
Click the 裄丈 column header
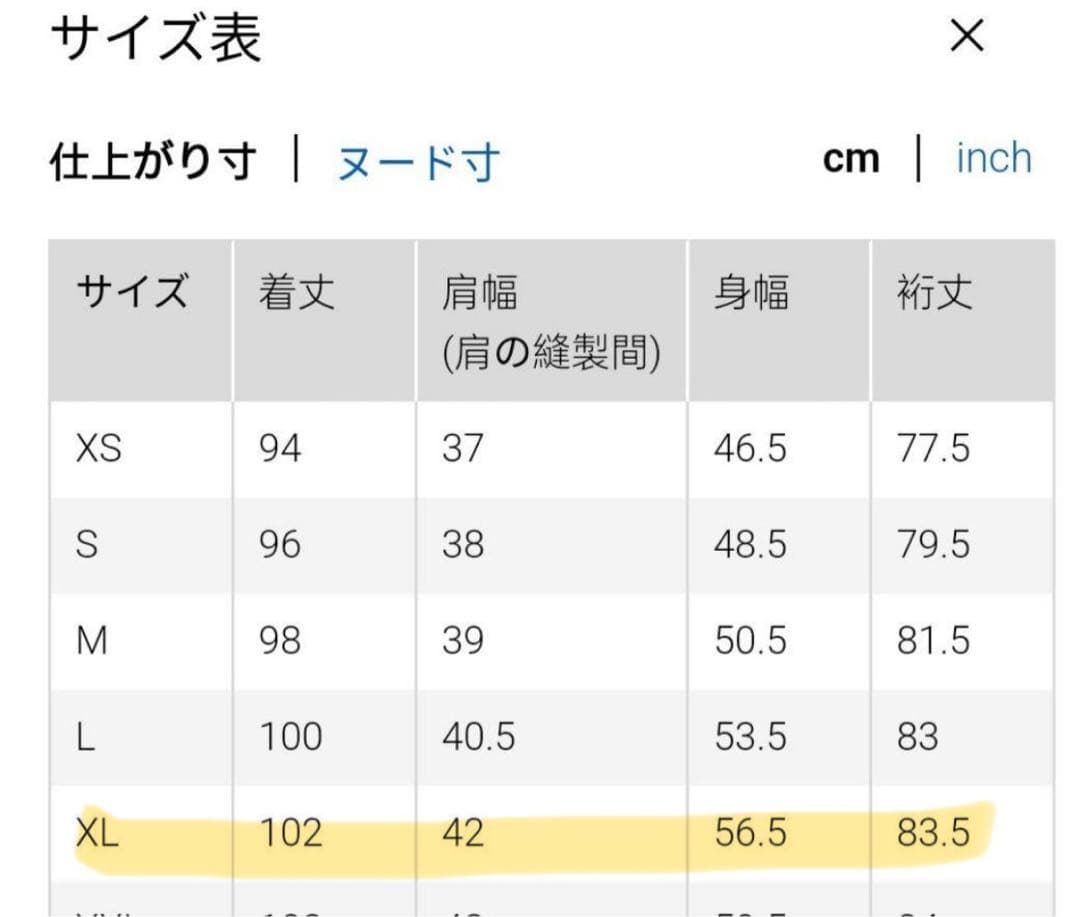pos(933,291)
